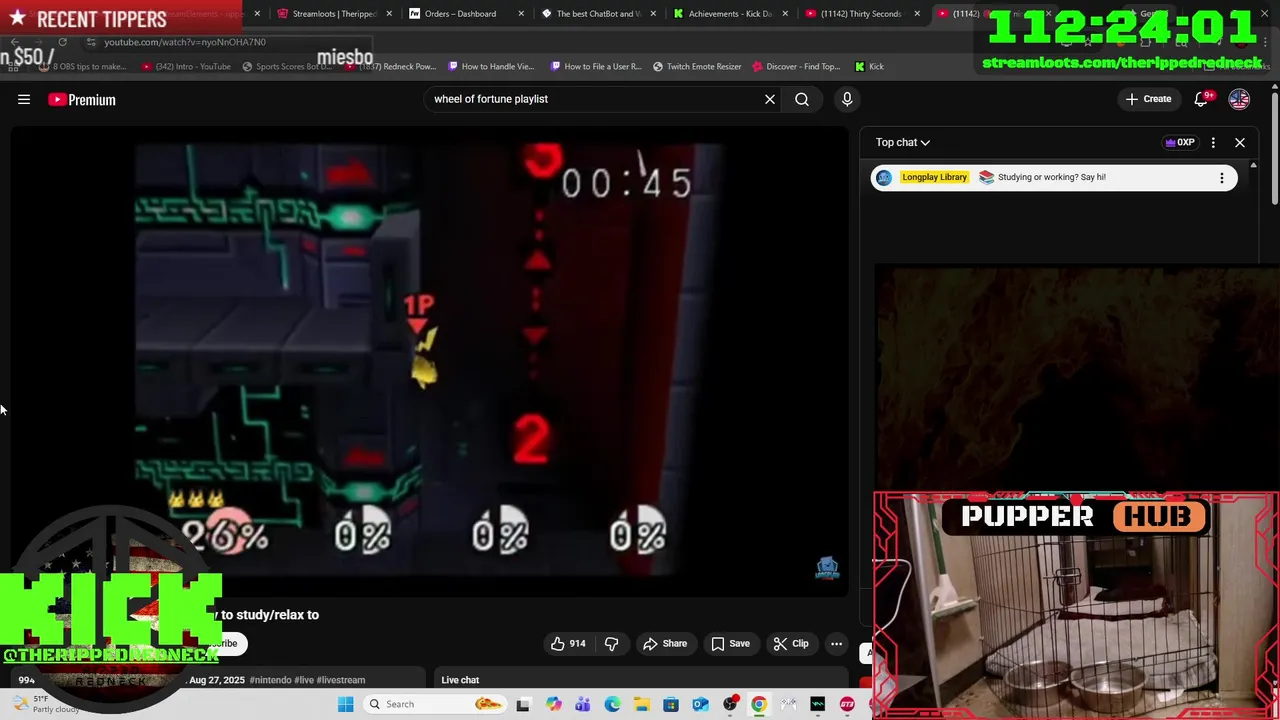Close the Streamloots tab
Viewport: 1280px width, 720px height.
(x=389, y=14)
